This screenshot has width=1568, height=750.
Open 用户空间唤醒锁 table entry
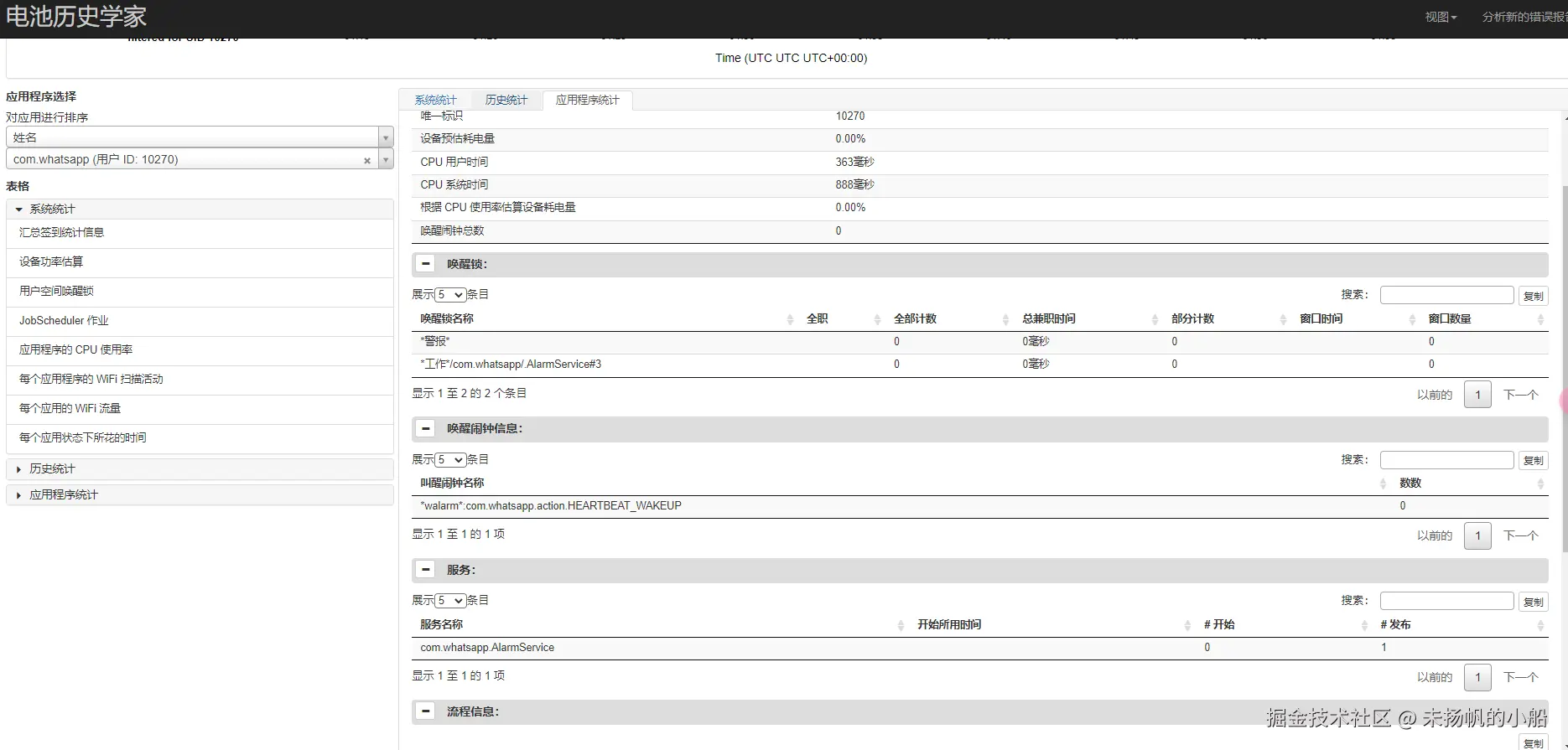tap(200, 292)
